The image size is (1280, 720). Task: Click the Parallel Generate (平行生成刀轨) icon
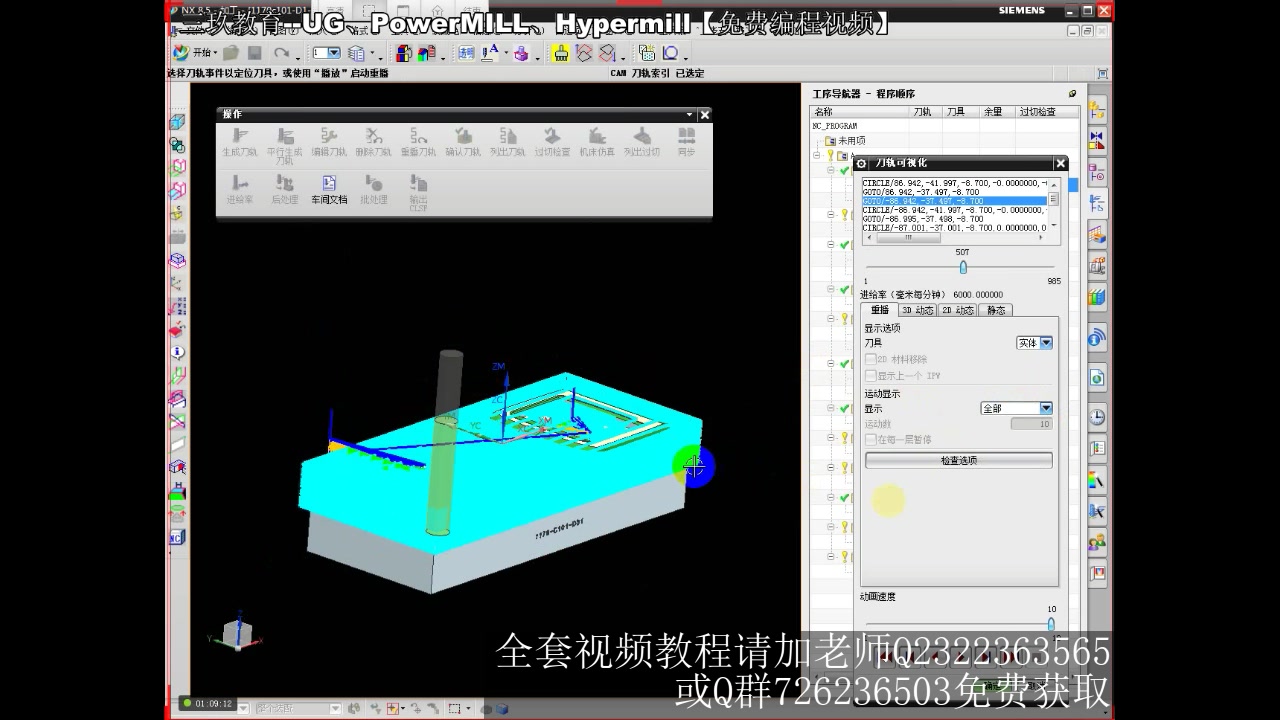284,136
